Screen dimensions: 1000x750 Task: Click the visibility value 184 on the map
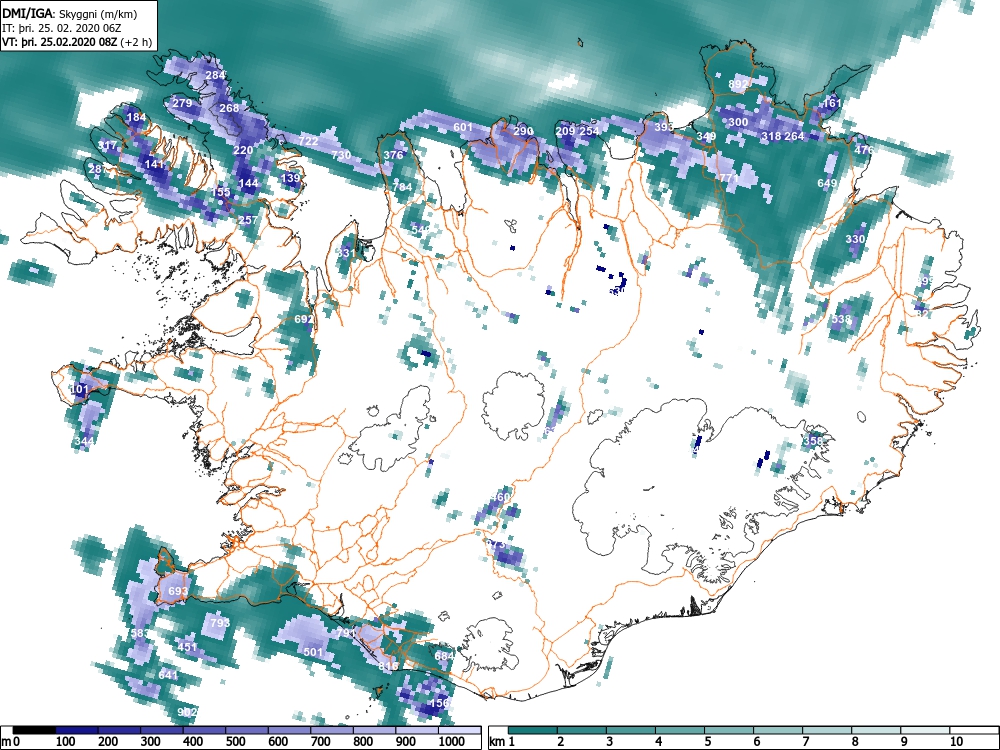[136, 117]
